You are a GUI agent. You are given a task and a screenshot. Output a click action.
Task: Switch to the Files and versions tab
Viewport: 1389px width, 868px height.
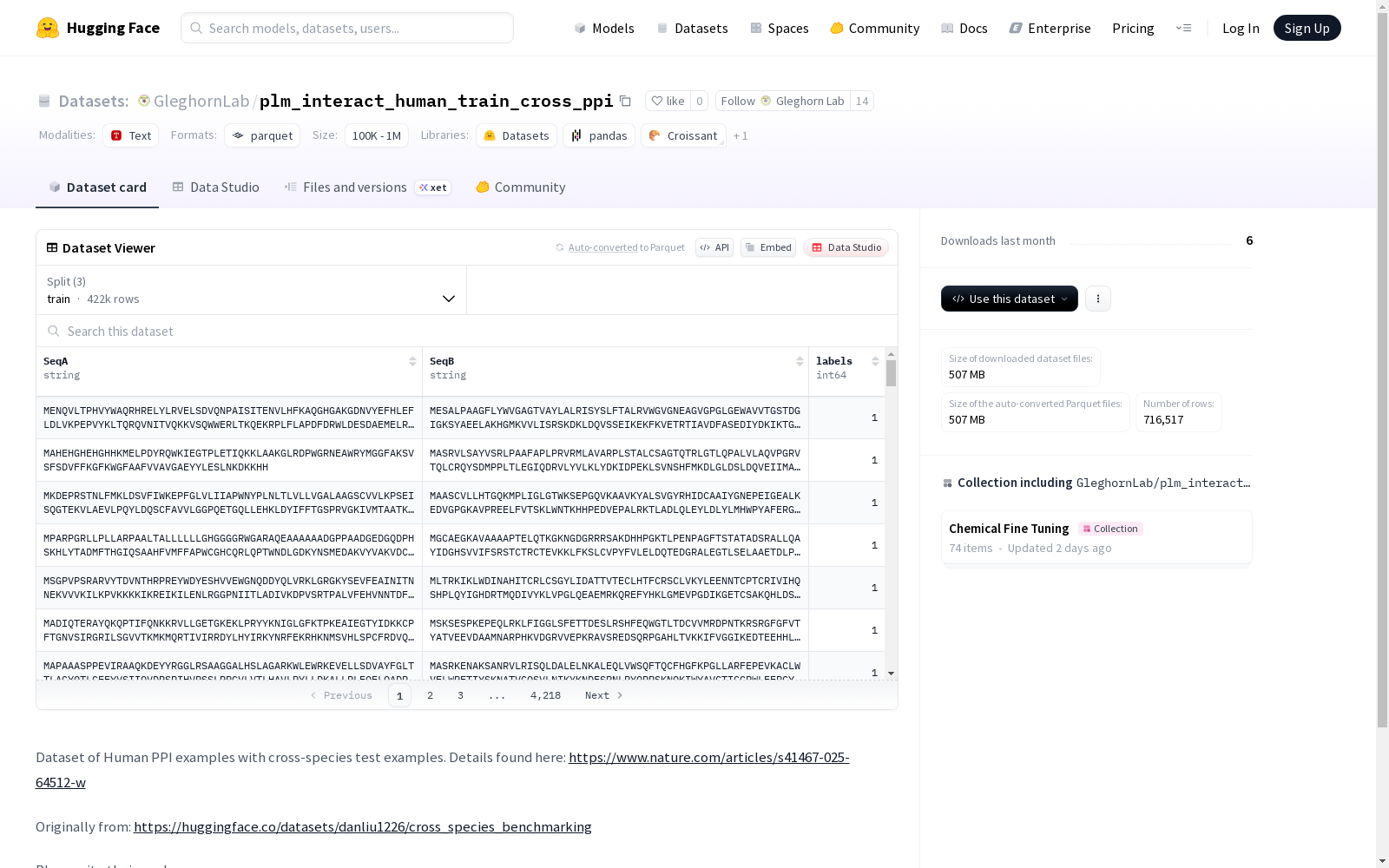pos(367,187)
